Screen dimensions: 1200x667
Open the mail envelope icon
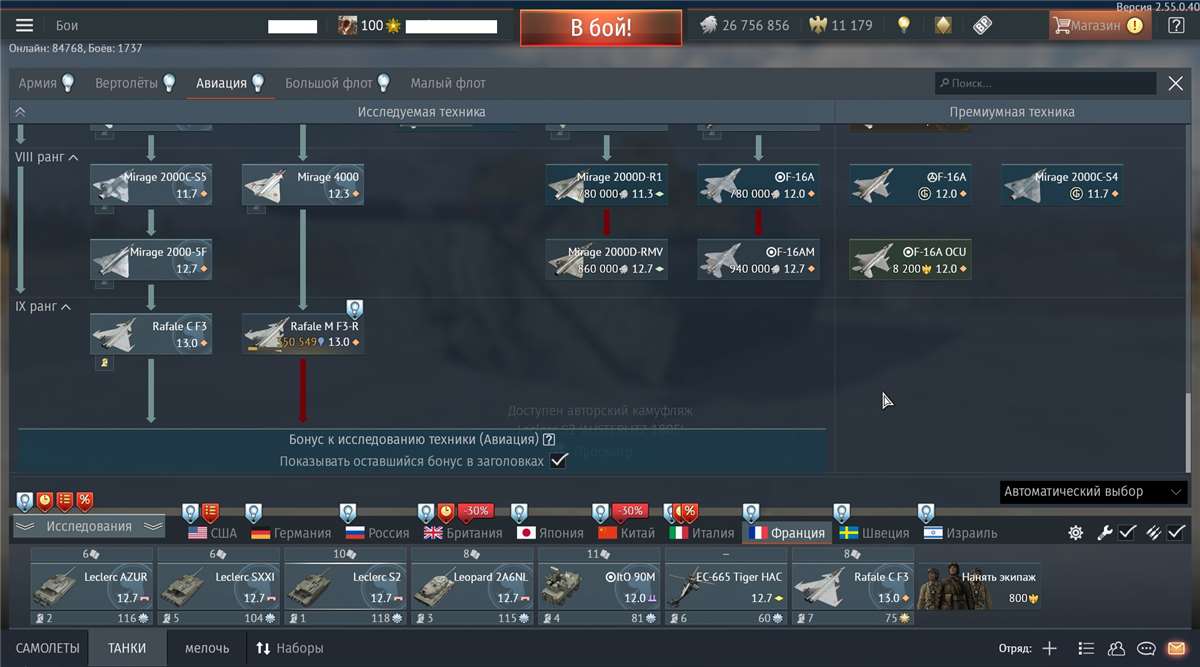1176,648
